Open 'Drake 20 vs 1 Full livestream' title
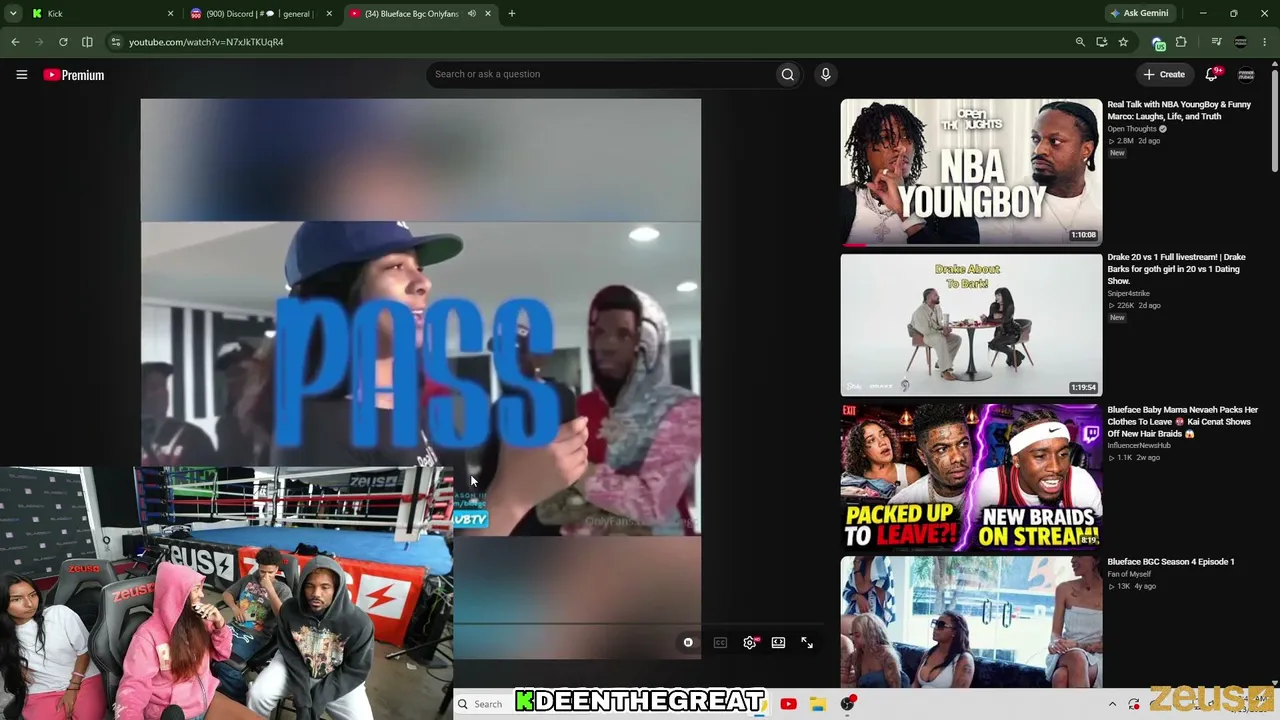This screenshot has width=1280, height=720. (1176, 269)
